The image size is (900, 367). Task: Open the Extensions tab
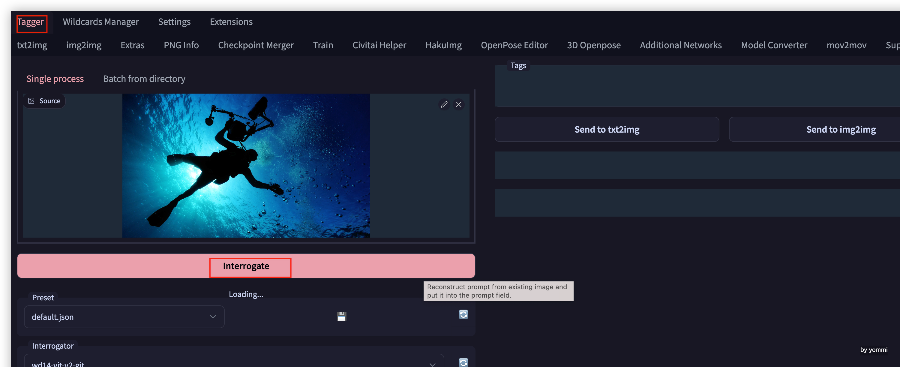(231, 22)
